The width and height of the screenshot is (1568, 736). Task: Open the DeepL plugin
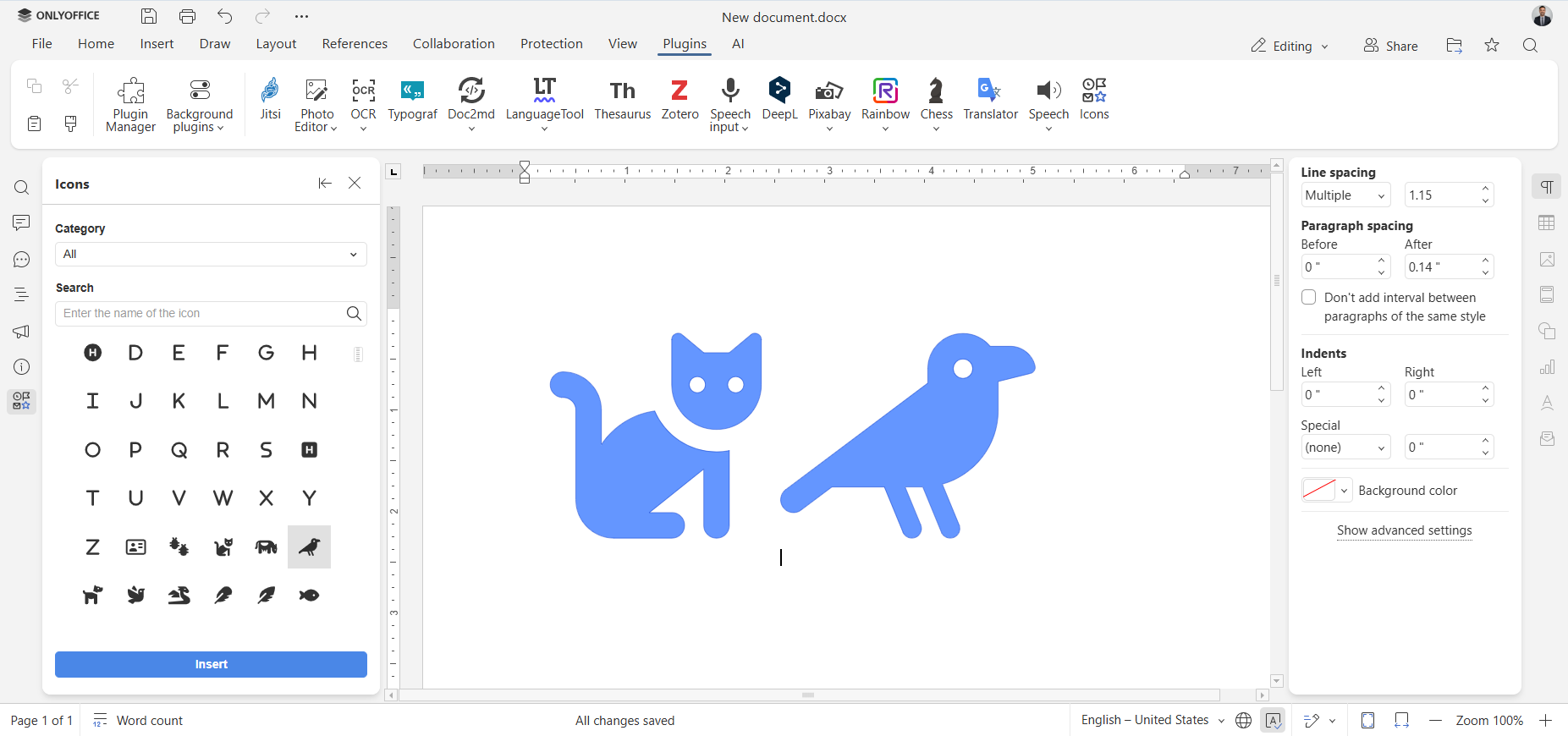779,100
